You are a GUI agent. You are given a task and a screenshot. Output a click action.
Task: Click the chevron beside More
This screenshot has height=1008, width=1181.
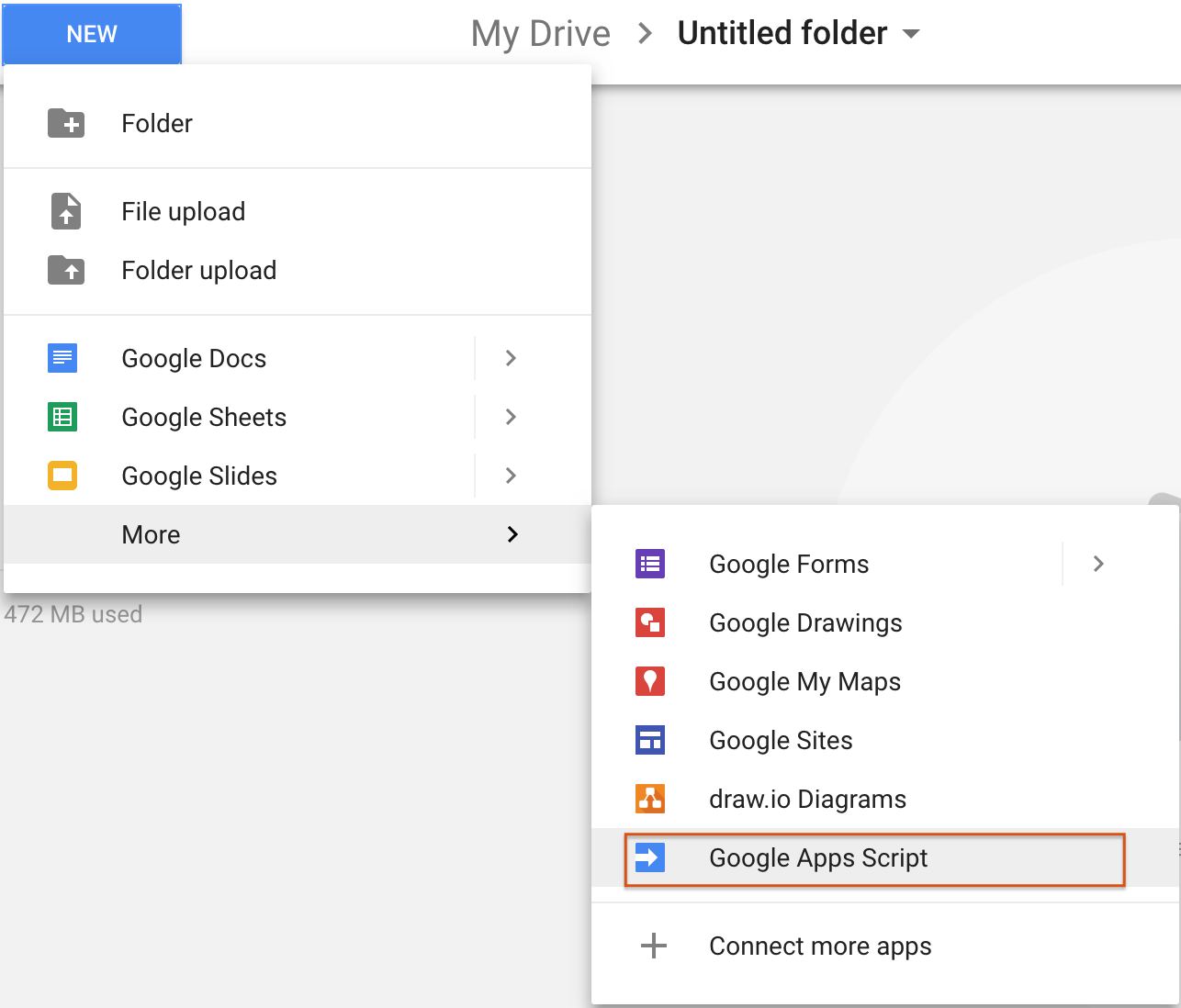click(x=512, y=534)
